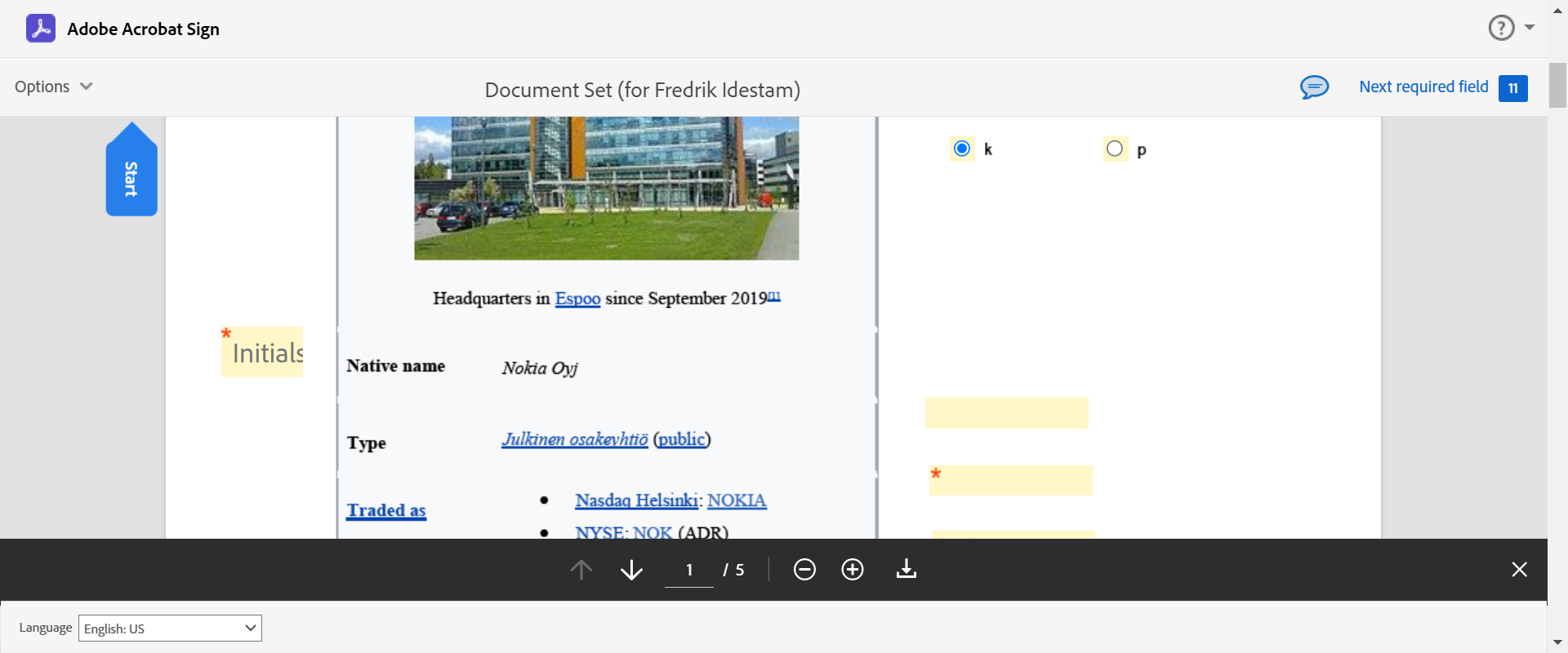The width and height of the screenshot is (1568, 653).
Task: Click the page number input box
Action: tap(689, 570)
